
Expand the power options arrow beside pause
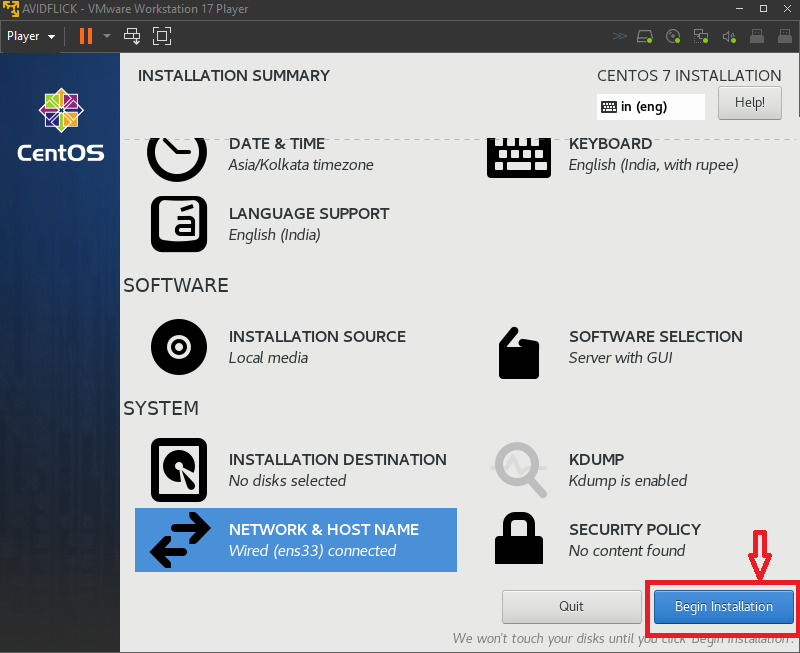point(106,36)
